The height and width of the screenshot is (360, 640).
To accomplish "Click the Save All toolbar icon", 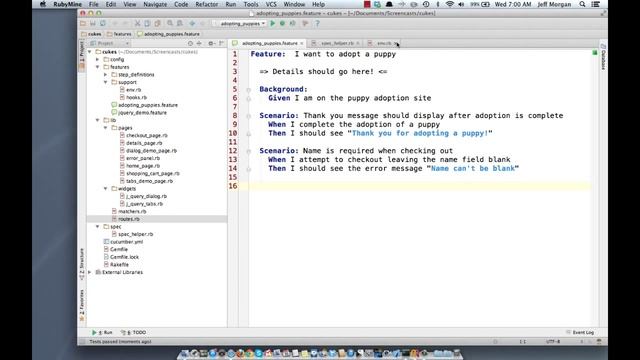I will tap(93, 24).
